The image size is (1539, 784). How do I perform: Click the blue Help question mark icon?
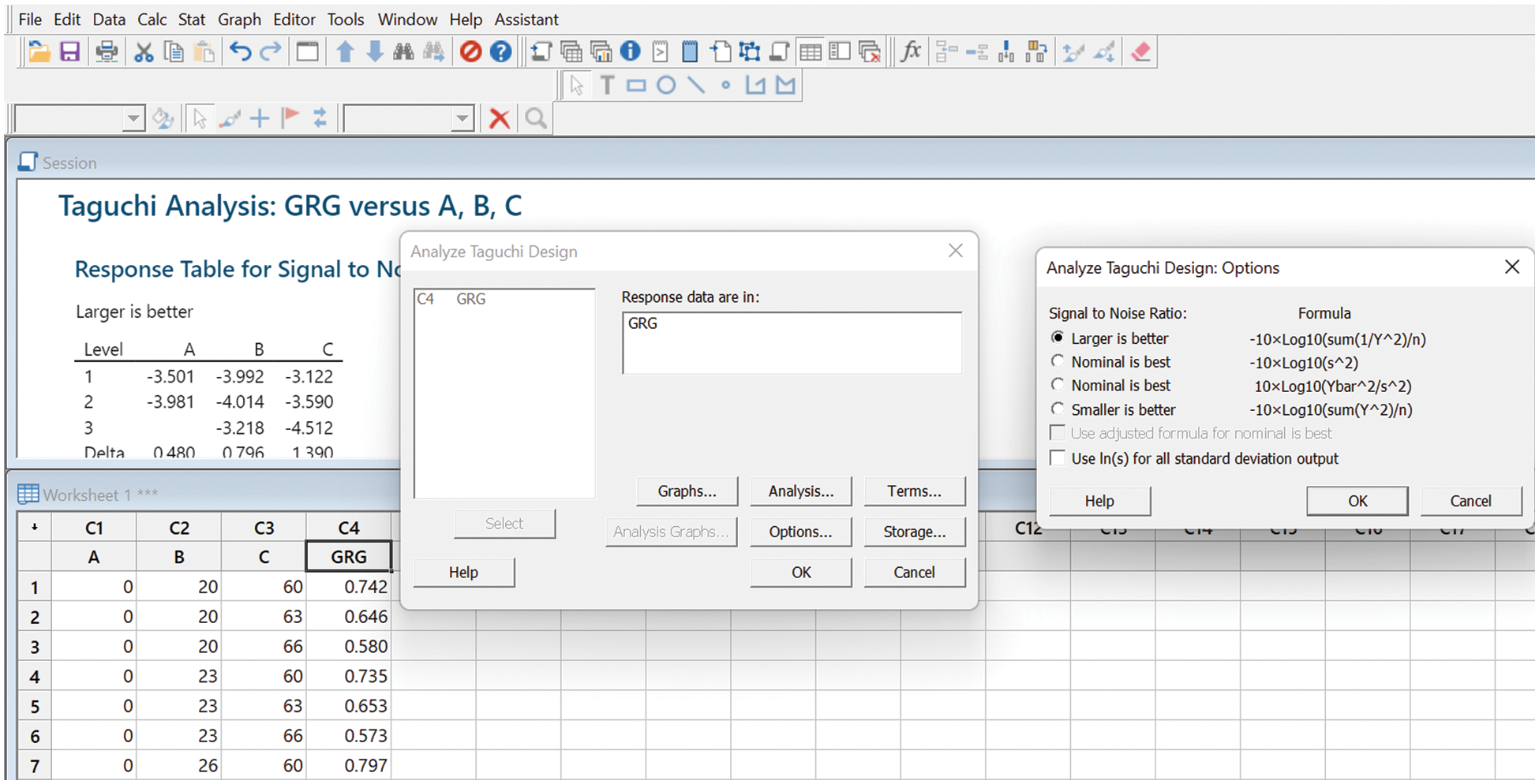tap(500, 52)
